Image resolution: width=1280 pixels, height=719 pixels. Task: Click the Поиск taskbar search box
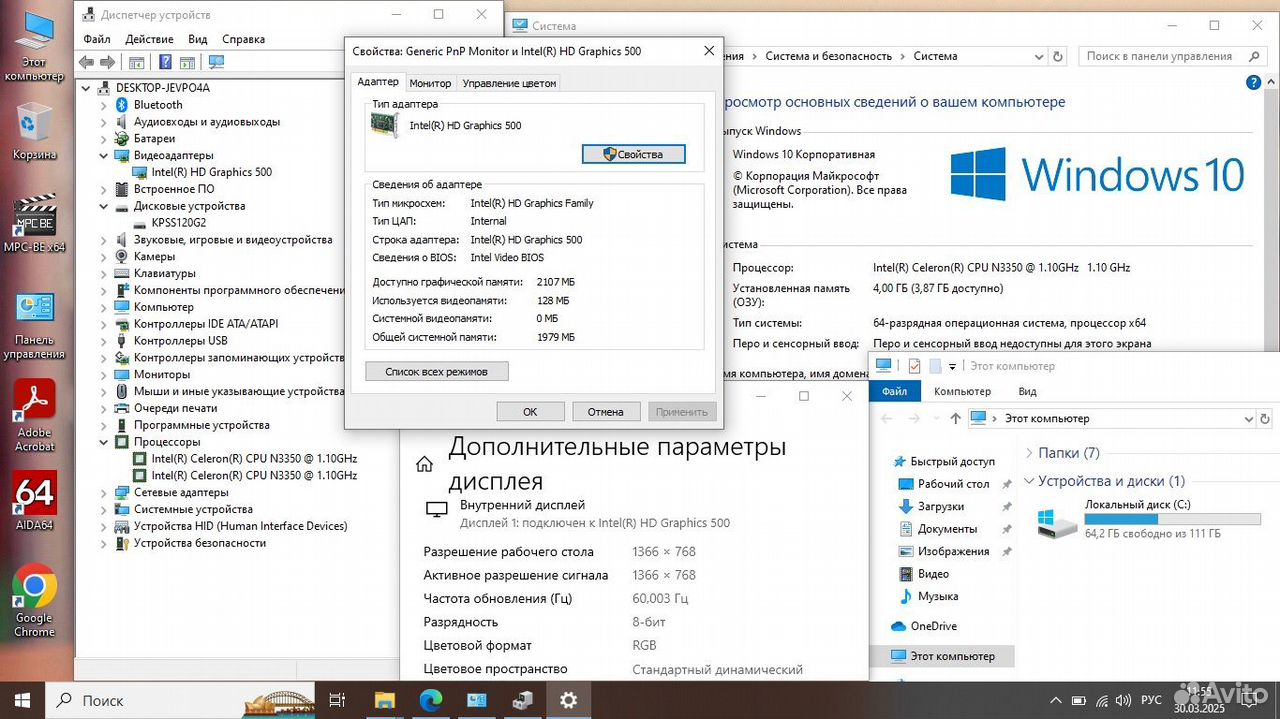pos(180,700)
